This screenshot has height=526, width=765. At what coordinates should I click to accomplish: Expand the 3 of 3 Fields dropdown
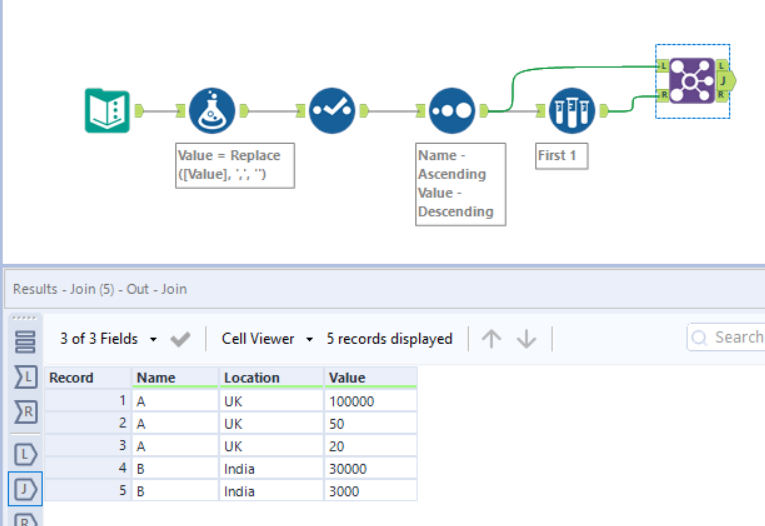(x=108, y=339)
